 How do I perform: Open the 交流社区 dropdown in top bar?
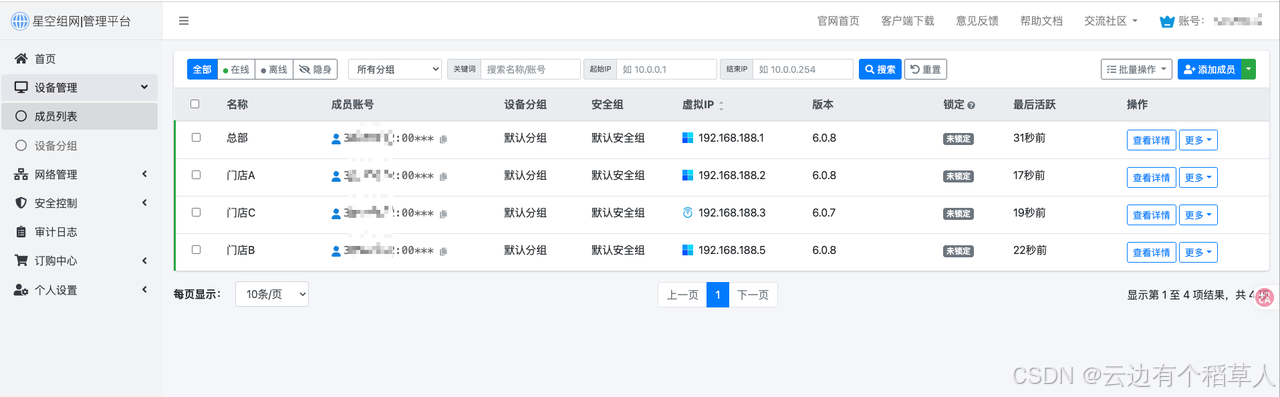coord(1110,21)
